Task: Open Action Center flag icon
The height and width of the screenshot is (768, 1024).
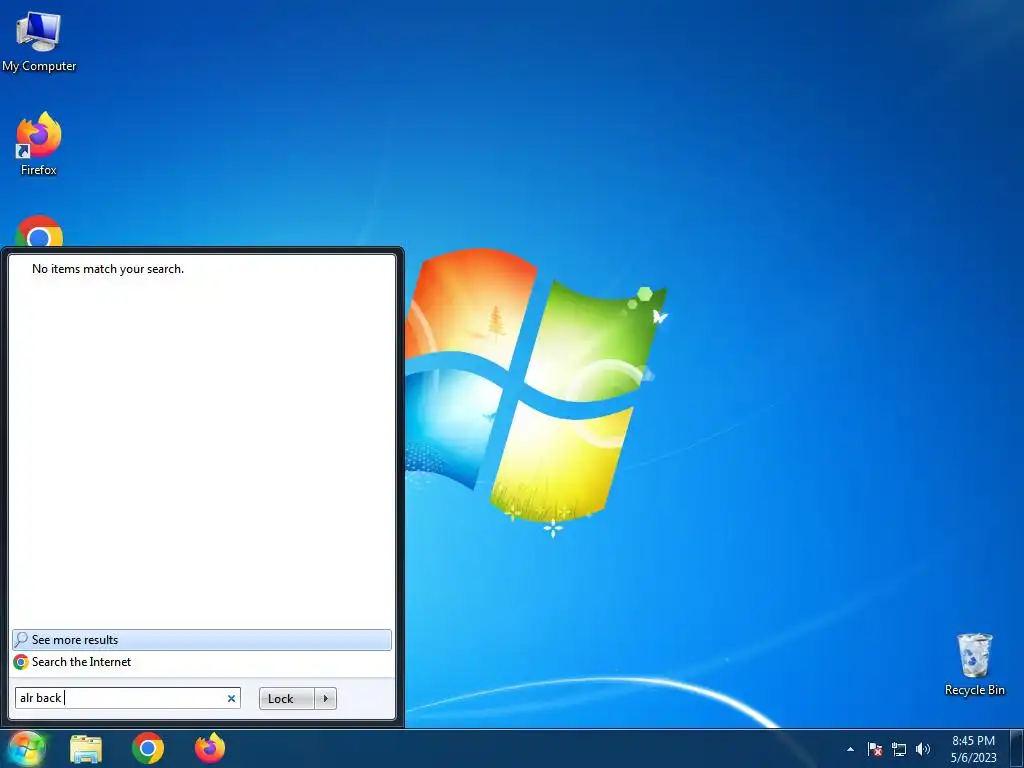Action: 875,749
